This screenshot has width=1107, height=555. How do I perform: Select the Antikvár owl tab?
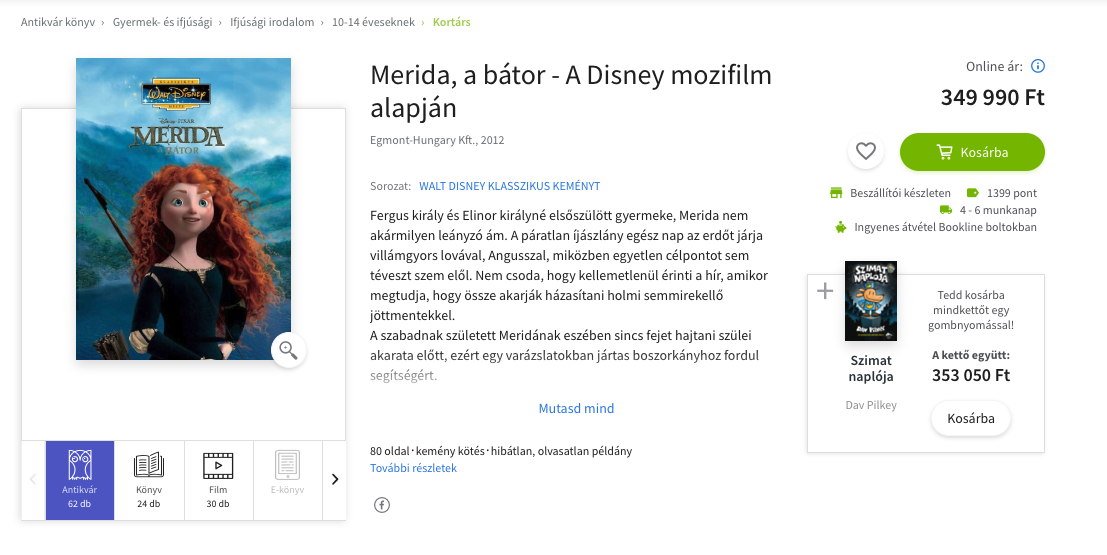click(80, 480)
